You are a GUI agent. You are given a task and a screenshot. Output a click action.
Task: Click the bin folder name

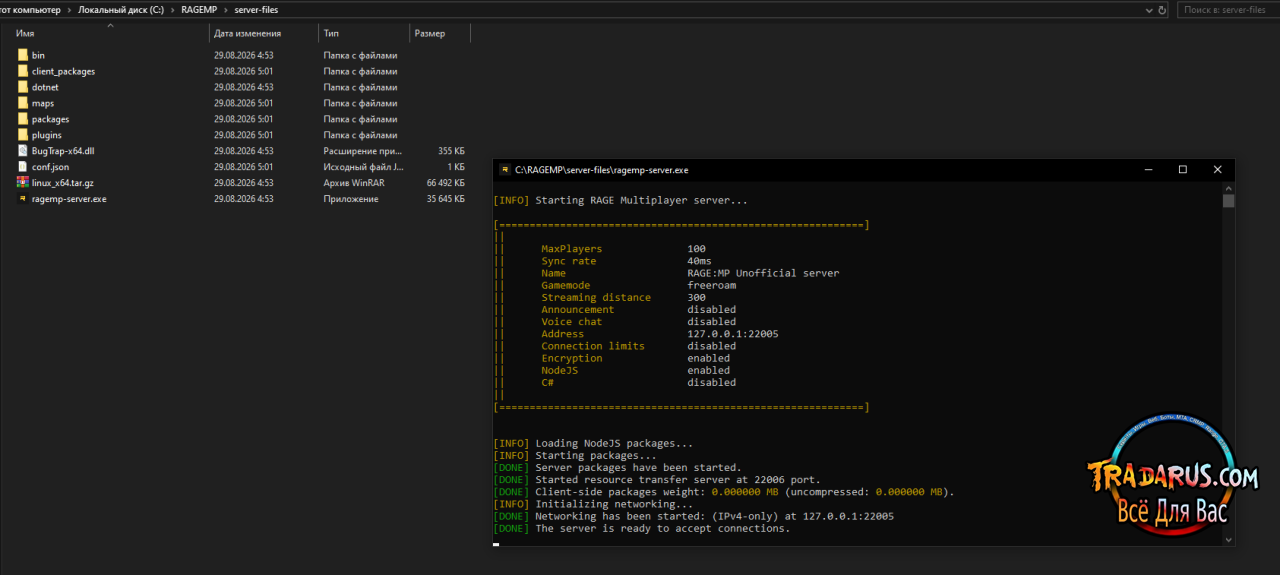(38, 55)
